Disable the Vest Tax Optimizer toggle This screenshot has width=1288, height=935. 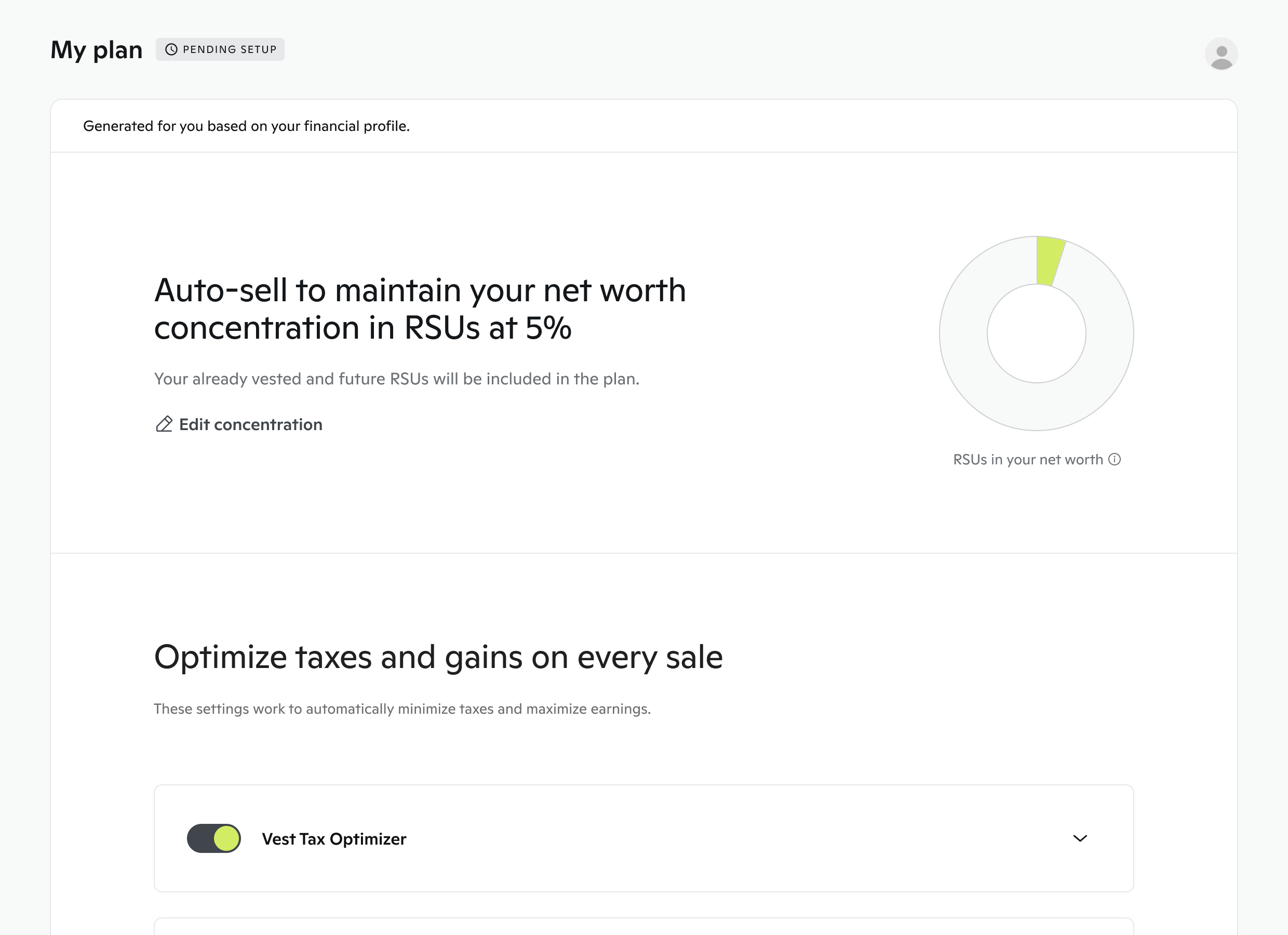214,838
